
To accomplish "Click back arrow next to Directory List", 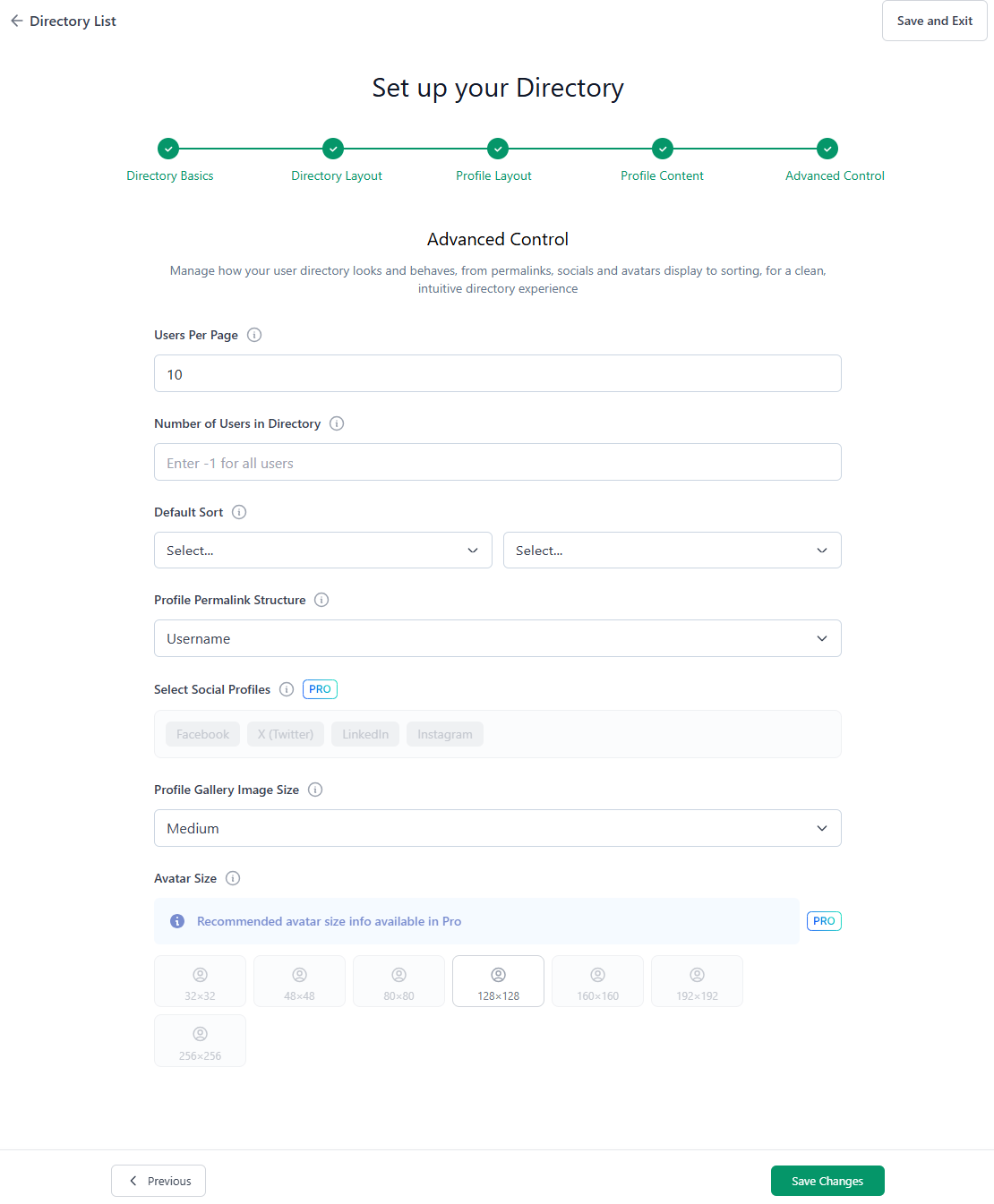I will pyautogui.click(x=16, y=21).
